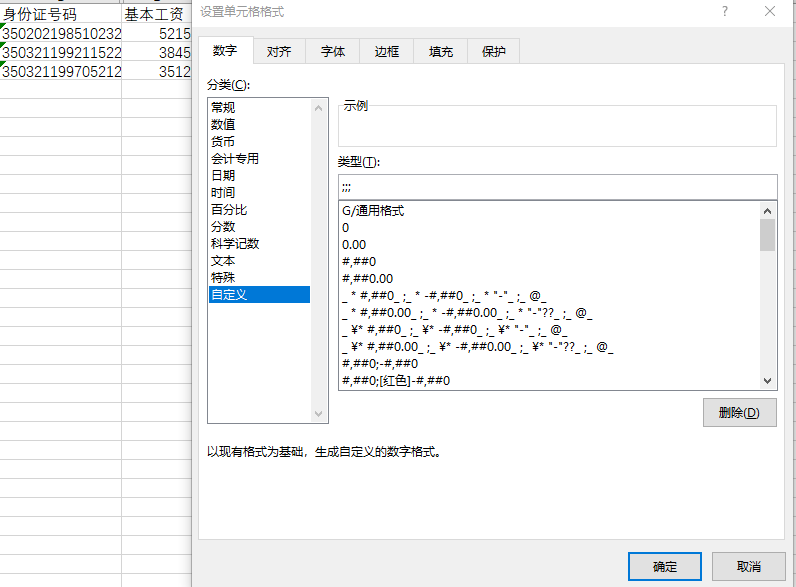Viewport: 796px width, 587px height.
Task: Select format 0 in the type list
Action: [549, 227]
